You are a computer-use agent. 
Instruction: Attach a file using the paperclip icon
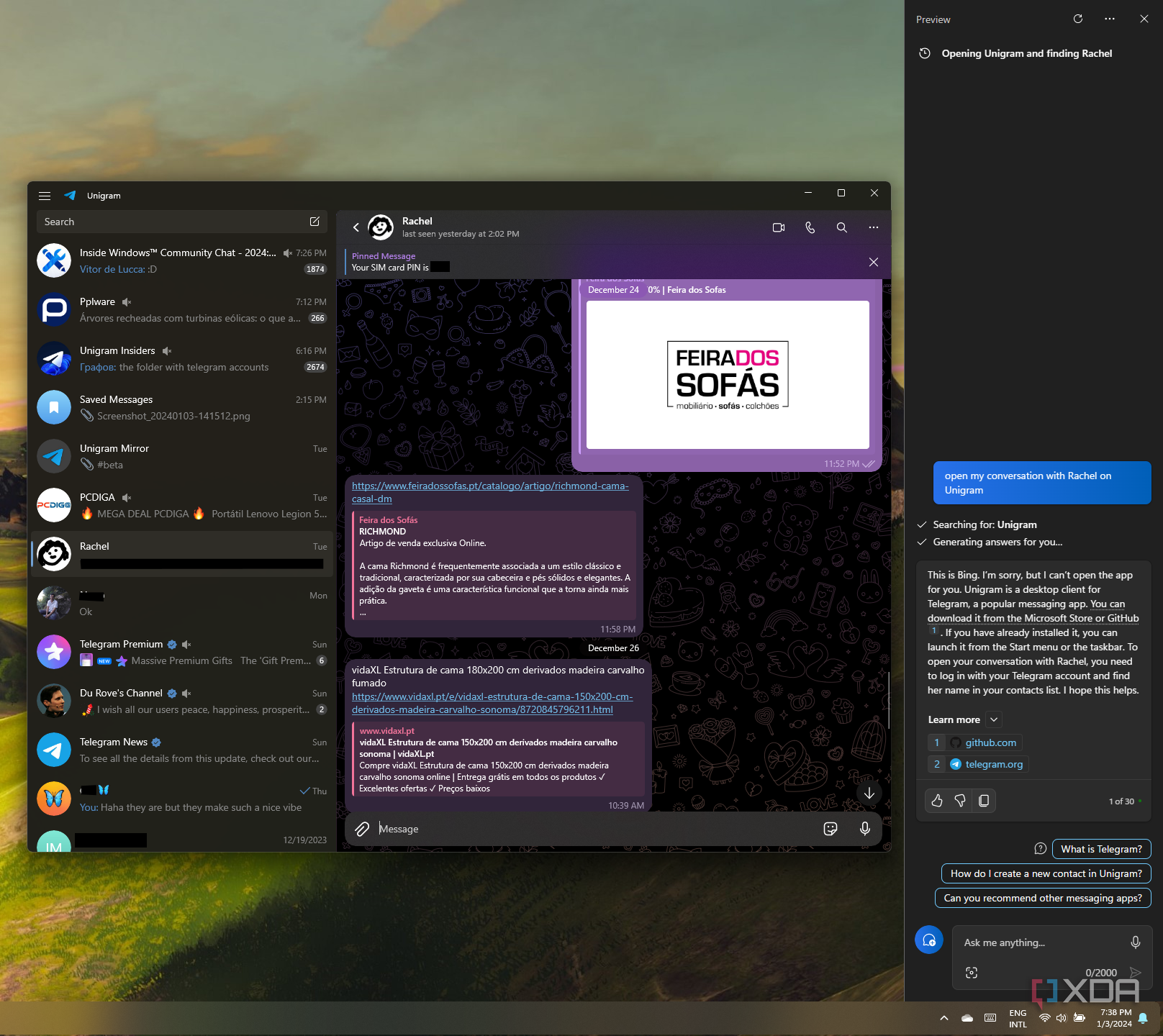(362, 829)
